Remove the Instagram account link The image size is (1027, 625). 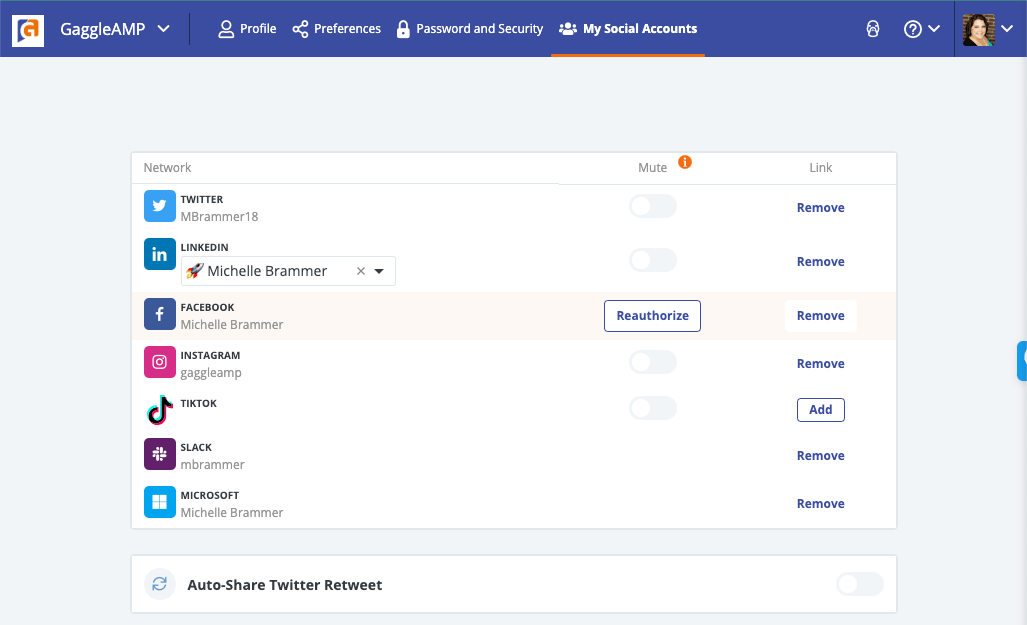(x=821, y=364)
